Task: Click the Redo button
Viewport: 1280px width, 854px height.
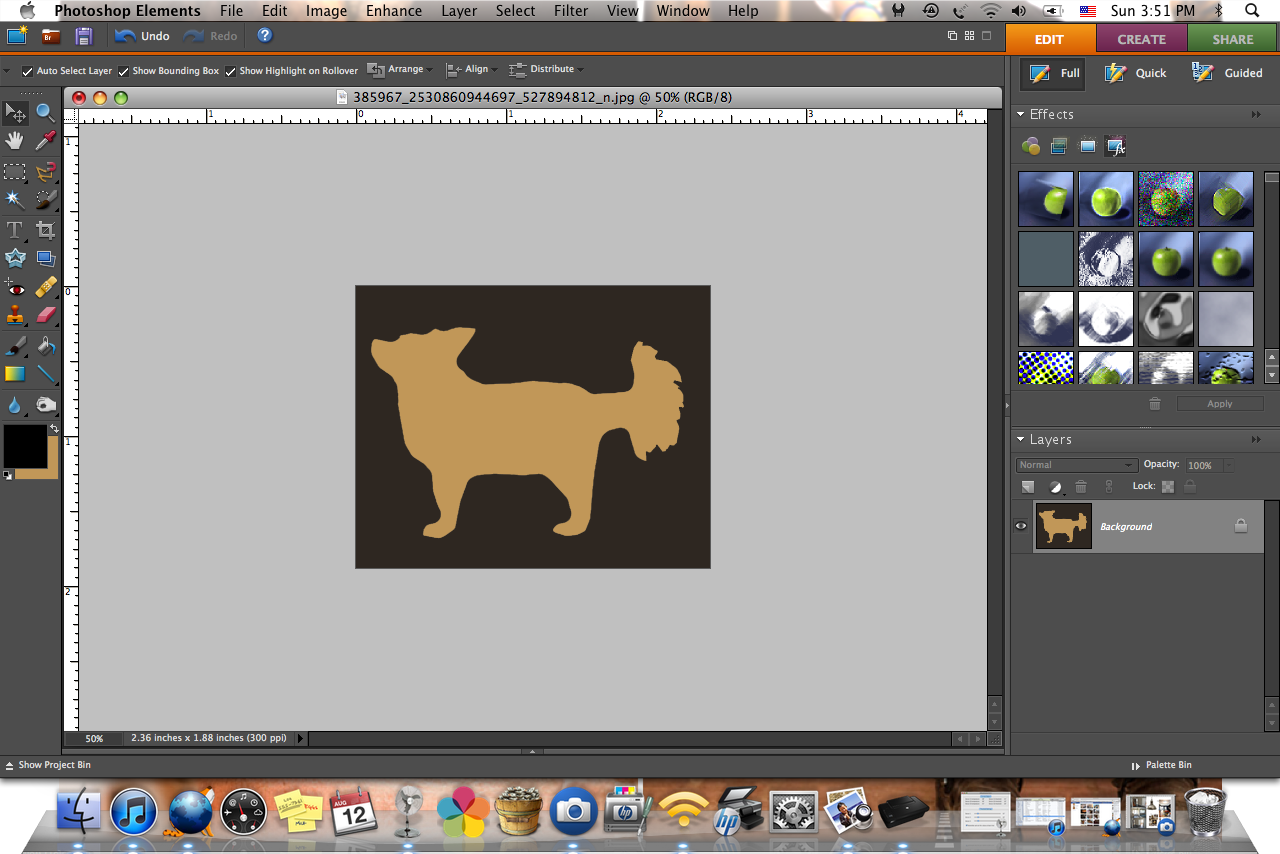Action: [x=211, y=36]
